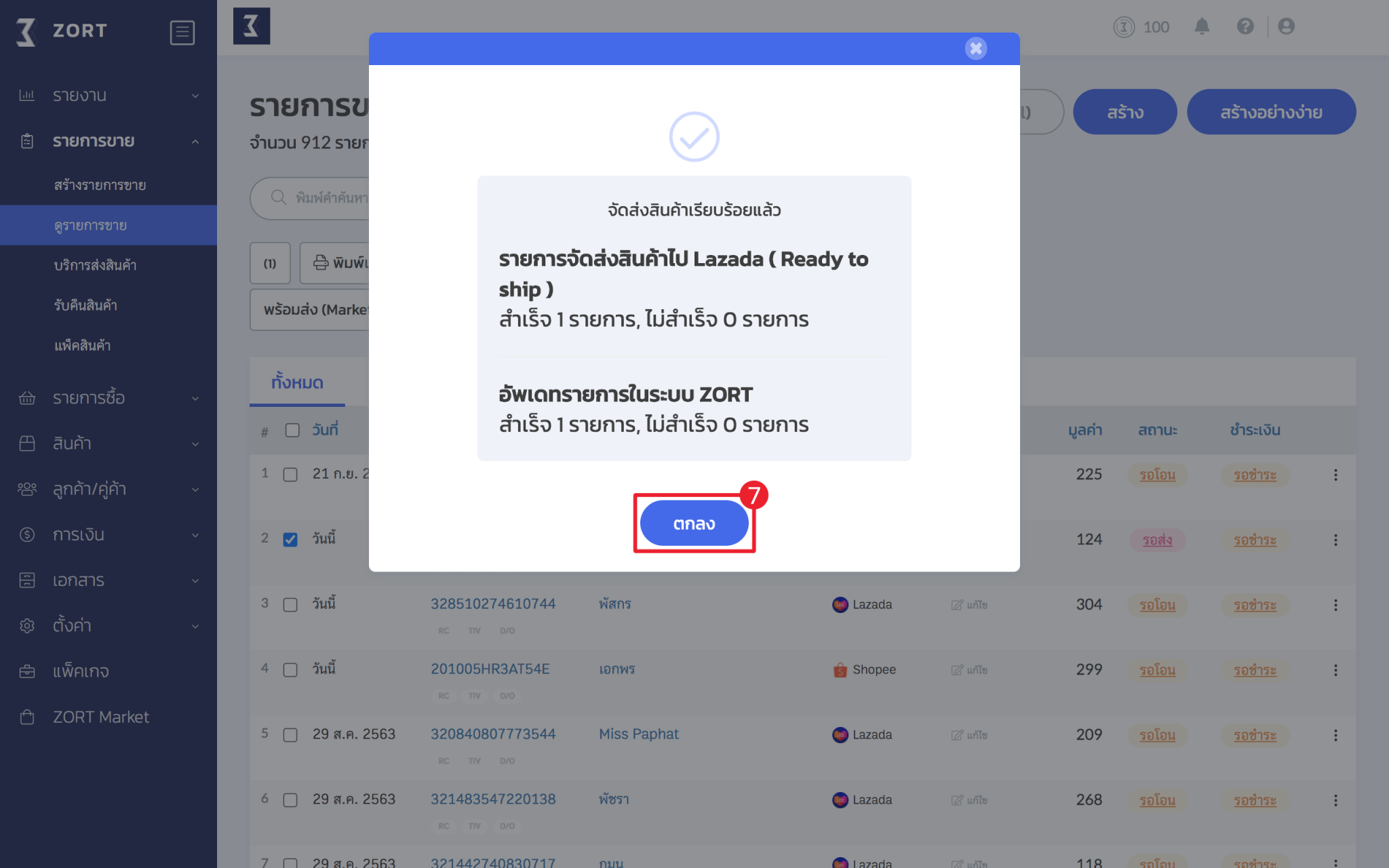Click the รอส่ง status badge on row 2
The image size is (1389, 868).
tap(1157, 540)
